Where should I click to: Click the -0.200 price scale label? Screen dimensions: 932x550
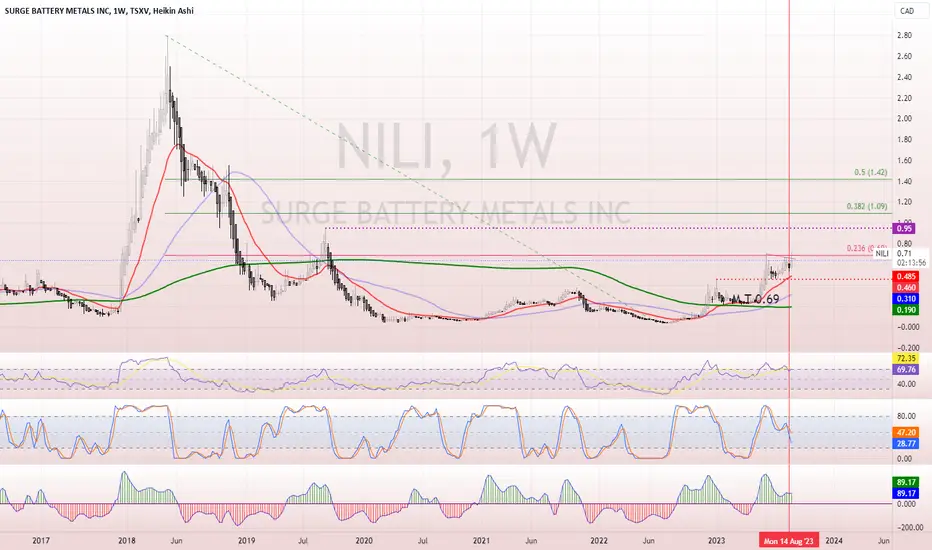[907, 348]
